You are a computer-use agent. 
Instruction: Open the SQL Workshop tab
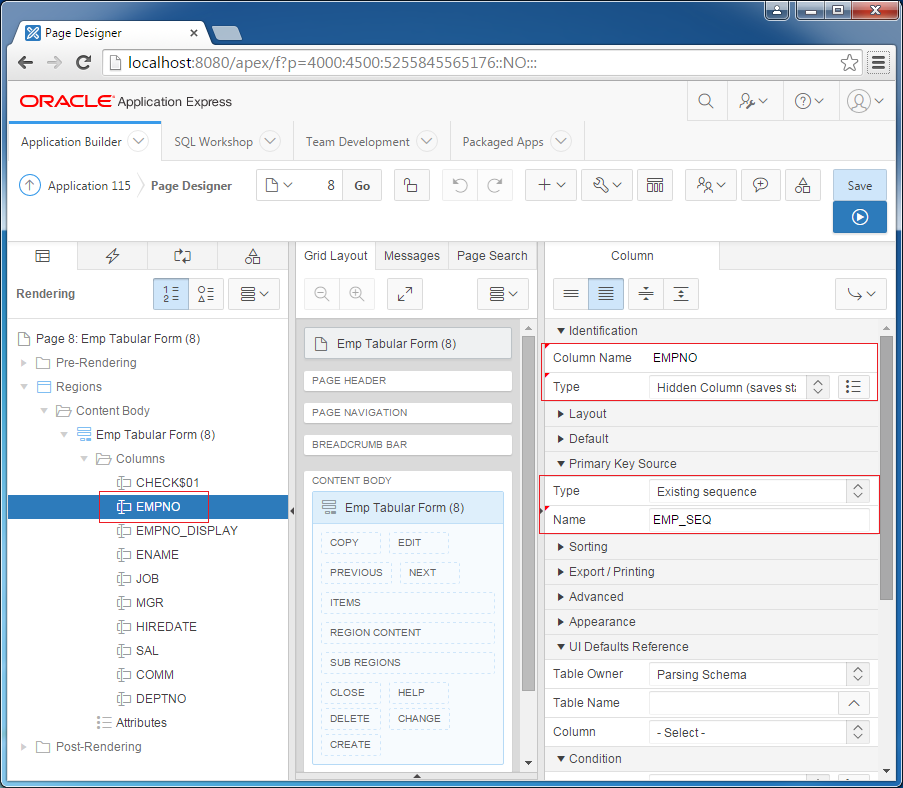[214, 142]
